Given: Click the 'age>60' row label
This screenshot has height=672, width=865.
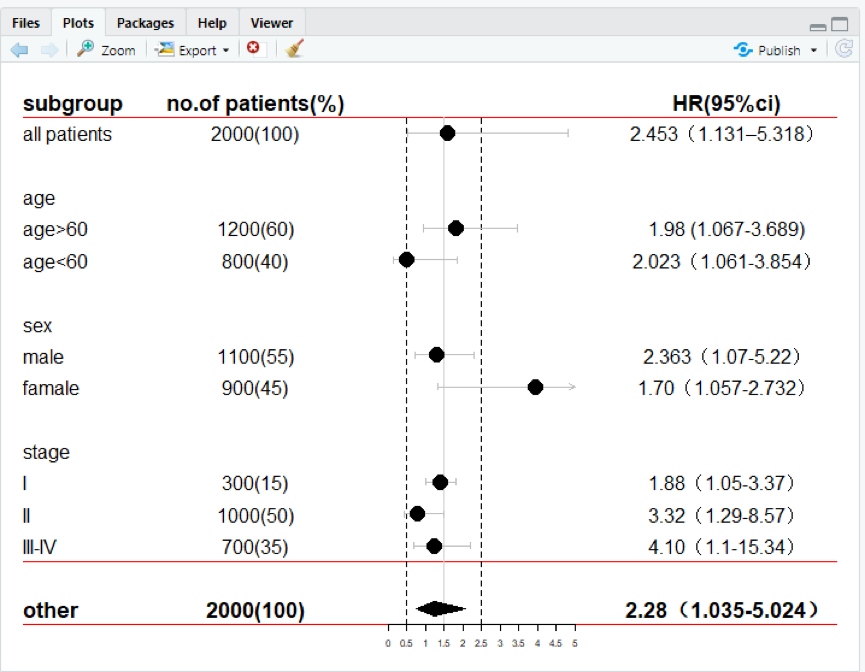Looking at the screenshot, I should (55, 229).
